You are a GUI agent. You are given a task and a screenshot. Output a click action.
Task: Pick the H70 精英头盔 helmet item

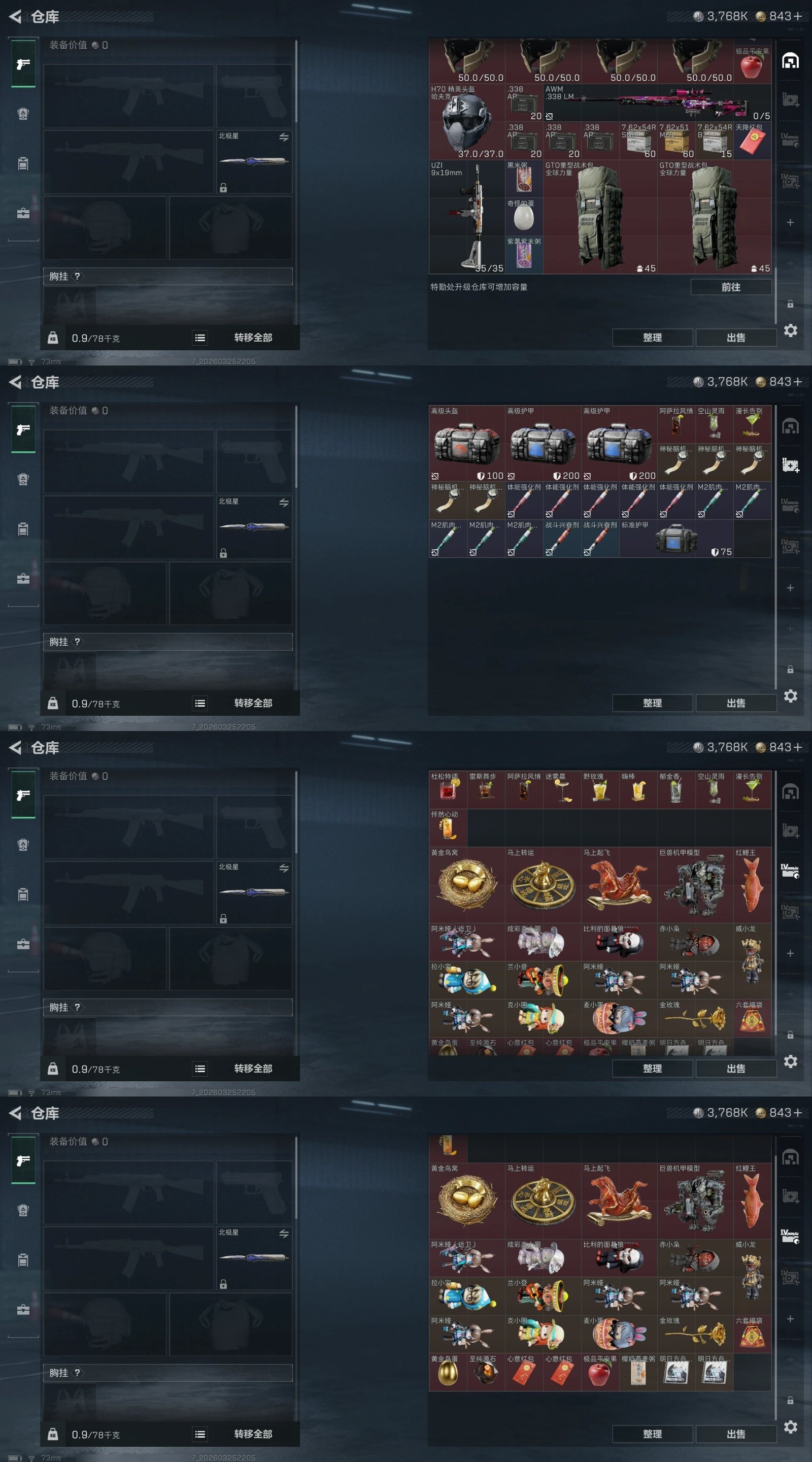(x=466, y=121)
